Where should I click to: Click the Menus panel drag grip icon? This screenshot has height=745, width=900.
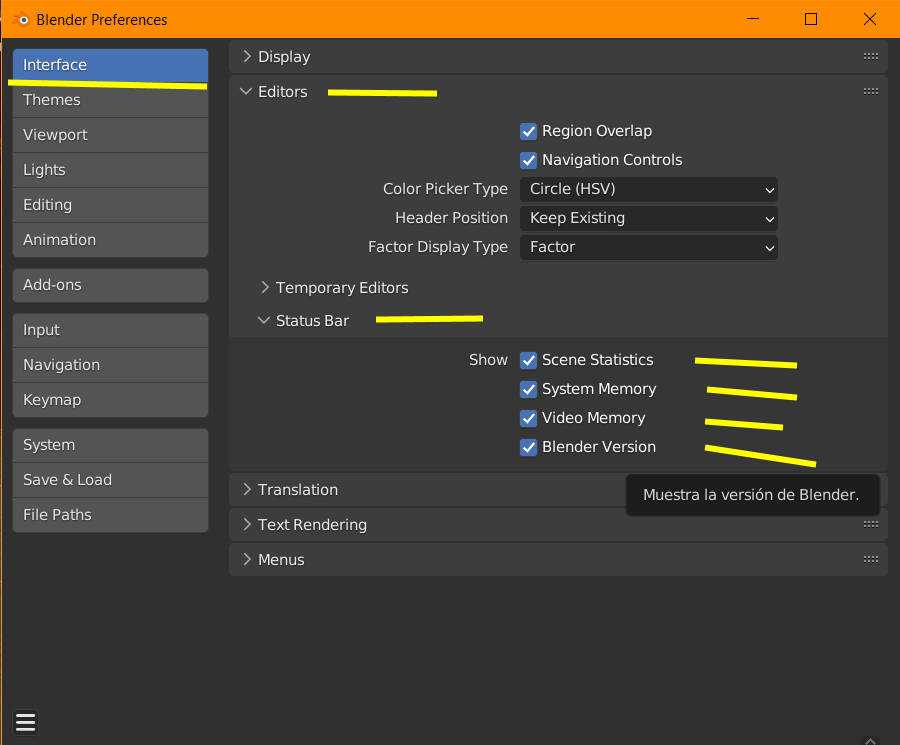(870, 559)
